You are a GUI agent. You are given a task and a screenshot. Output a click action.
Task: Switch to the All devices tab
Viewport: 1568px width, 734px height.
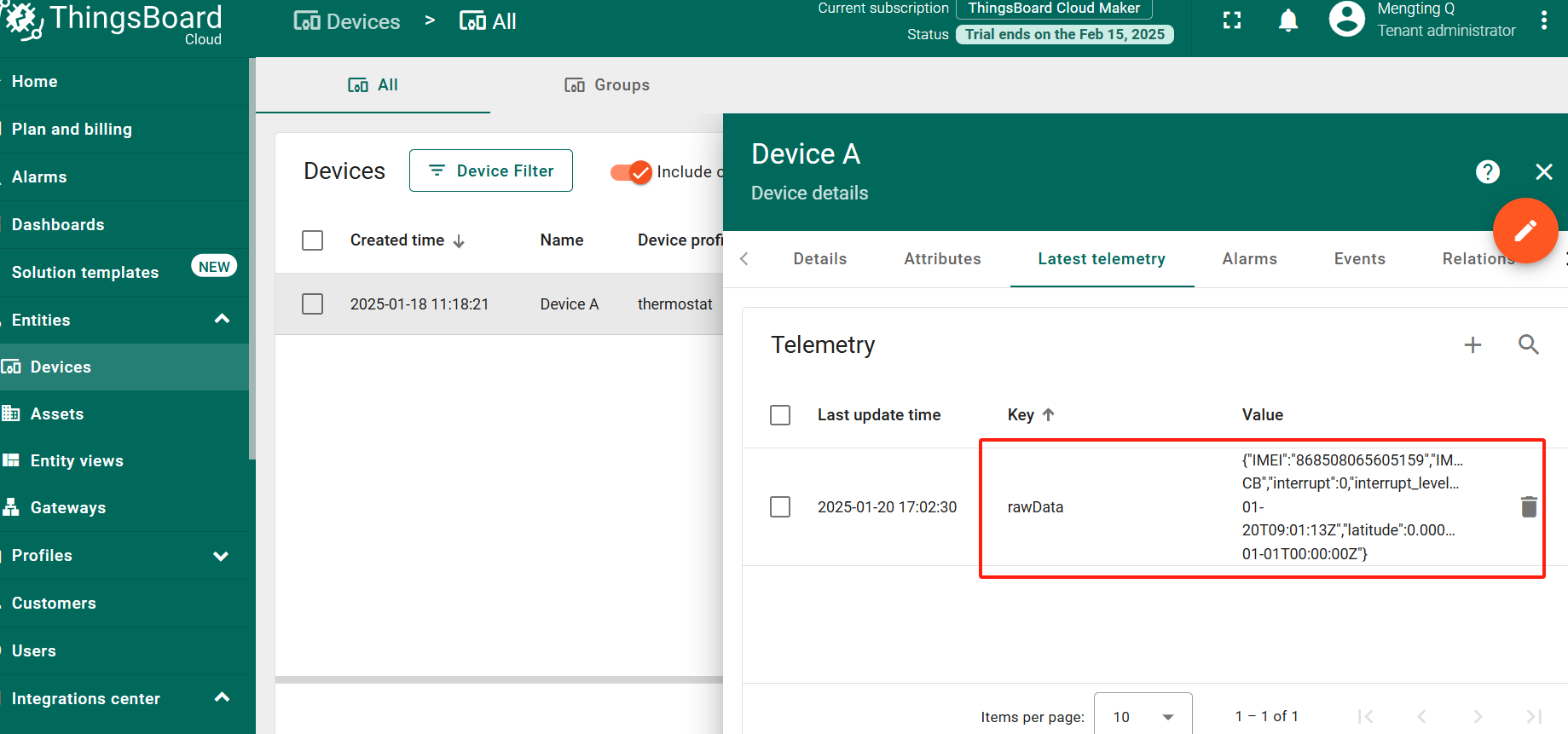pyautogui.click(x=373, y=85)
